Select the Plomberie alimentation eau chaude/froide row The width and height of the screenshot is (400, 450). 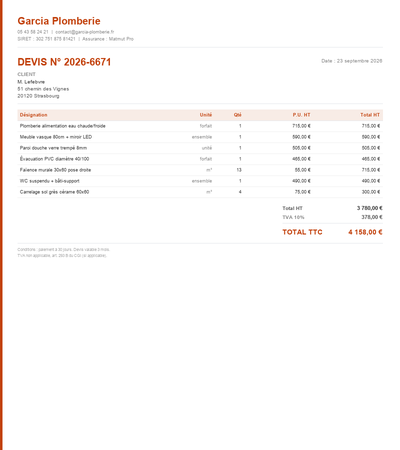pos(200,126)
